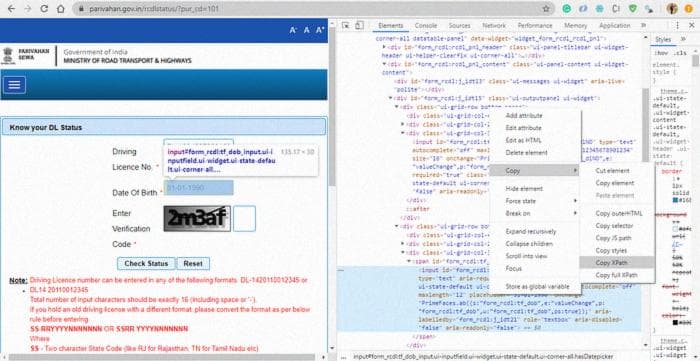The image size is (700, 361).
Task: Click the Date Of Birth input field
Action: pos(198,188)
